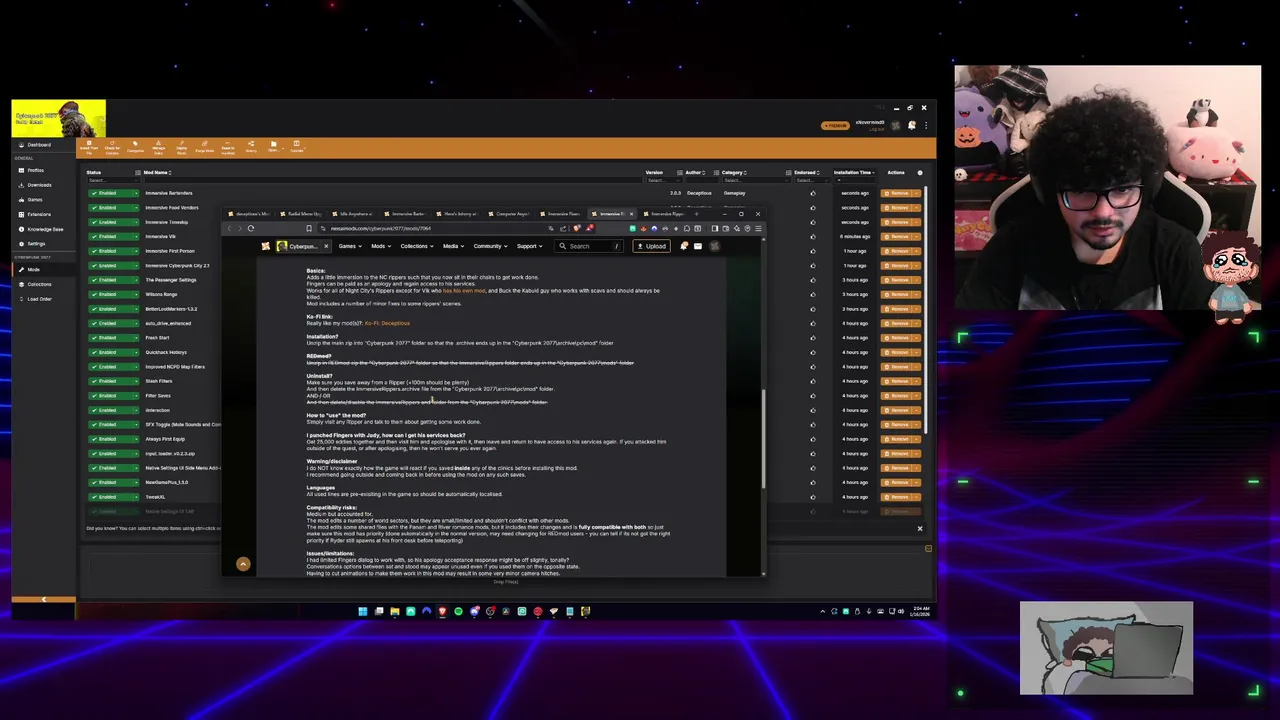The height and width of the screenshot is (720, 1280).
Task: Expand Games menu on Nexus Mods
Action: 348,246
